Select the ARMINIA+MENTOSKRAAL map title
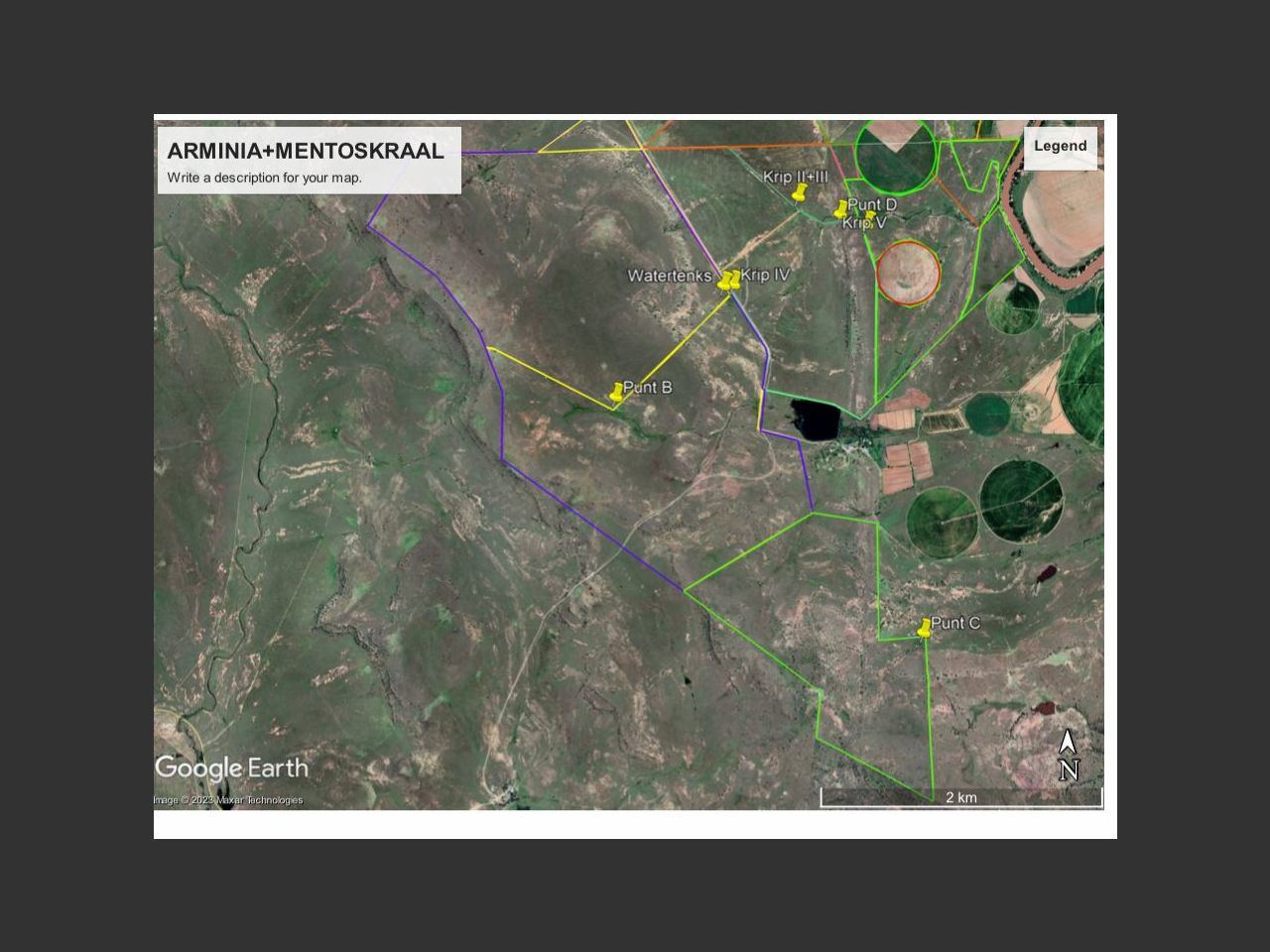The width and height of the screenshot is (1270, 952). point(306,151)
